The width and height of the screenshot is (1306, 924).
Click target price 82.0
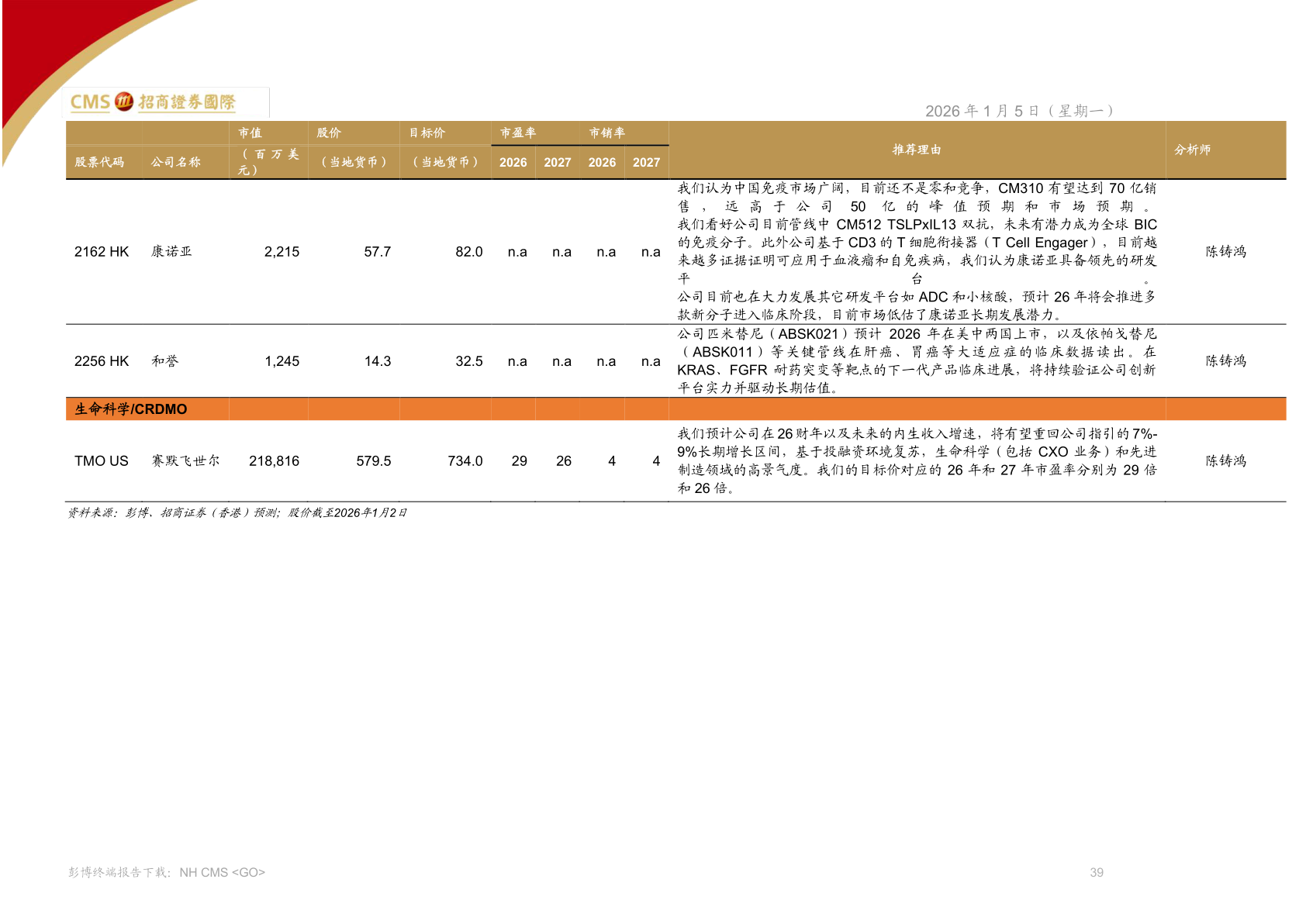pyautogui.click(x=469, y=252)
